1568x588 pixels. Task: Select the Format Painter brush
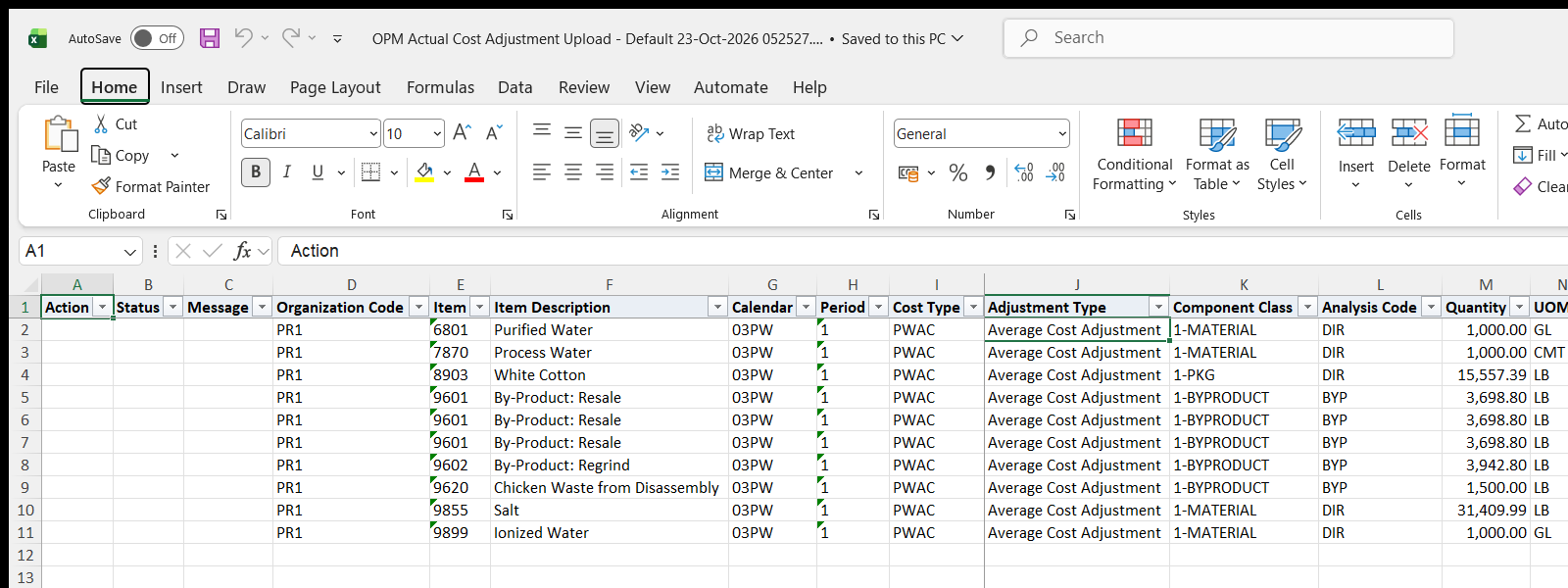click(x=101, y=186)
